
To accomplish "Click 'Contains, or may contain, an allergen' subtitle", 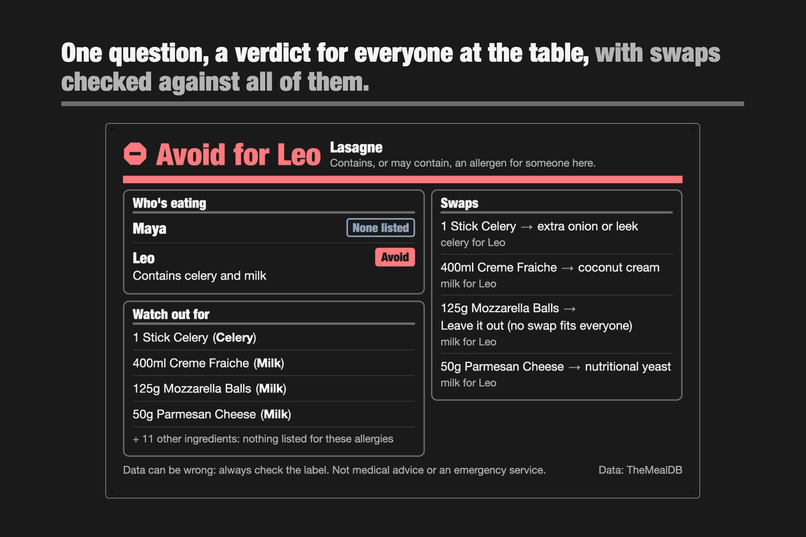I will pyautogui.click(x=463, y=163).
